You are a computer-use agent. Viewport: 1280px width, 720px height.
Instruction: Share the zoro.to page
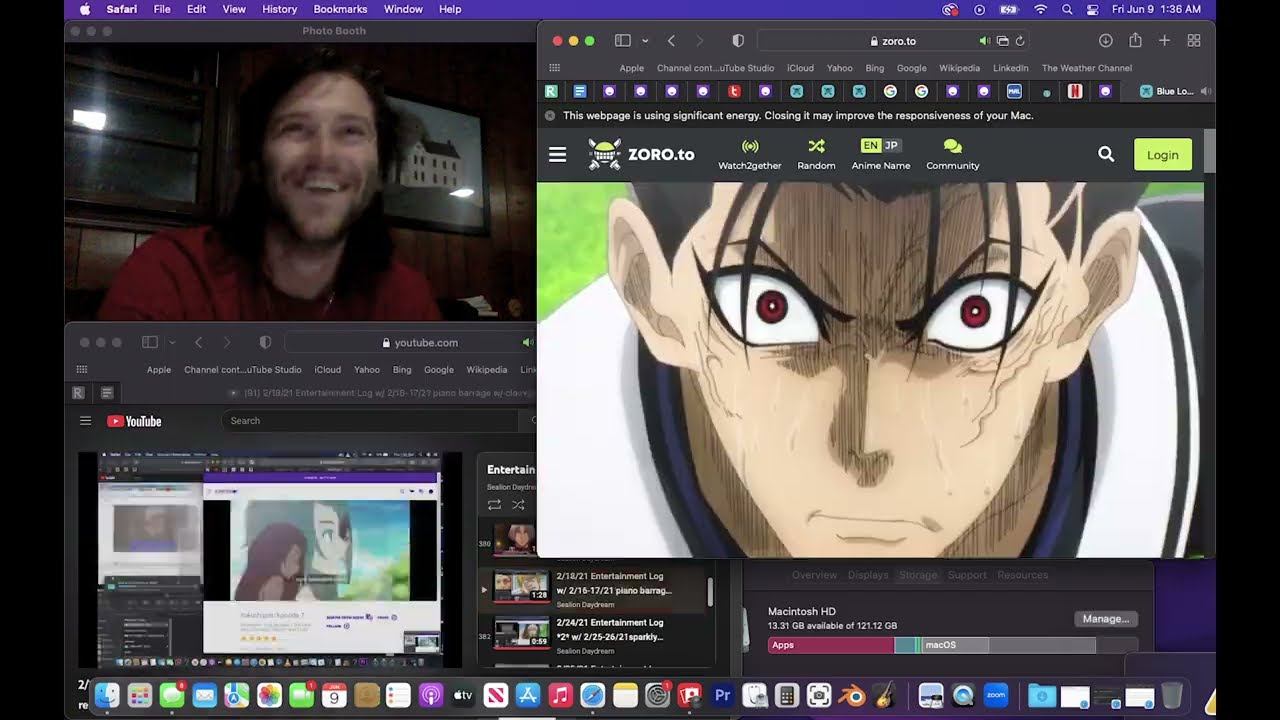(x=1135, y=41)
